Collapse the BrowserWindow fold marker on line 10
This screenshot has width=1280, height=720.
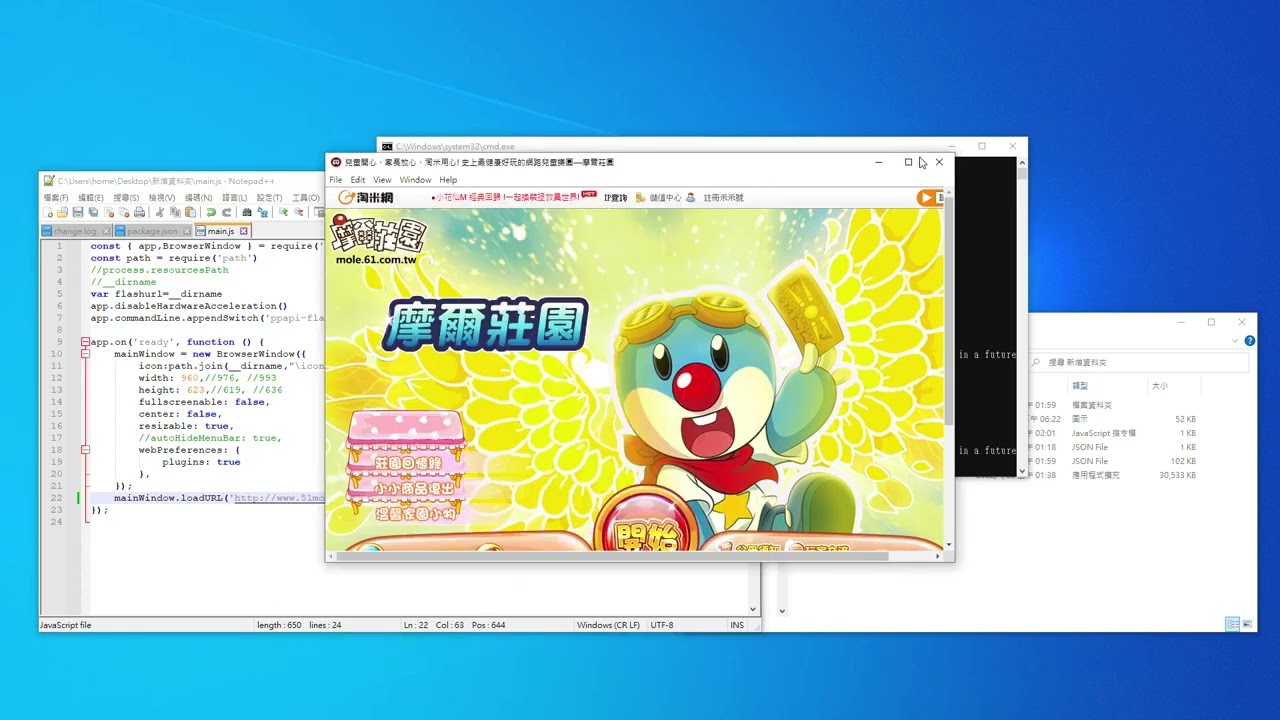point(85,354)
